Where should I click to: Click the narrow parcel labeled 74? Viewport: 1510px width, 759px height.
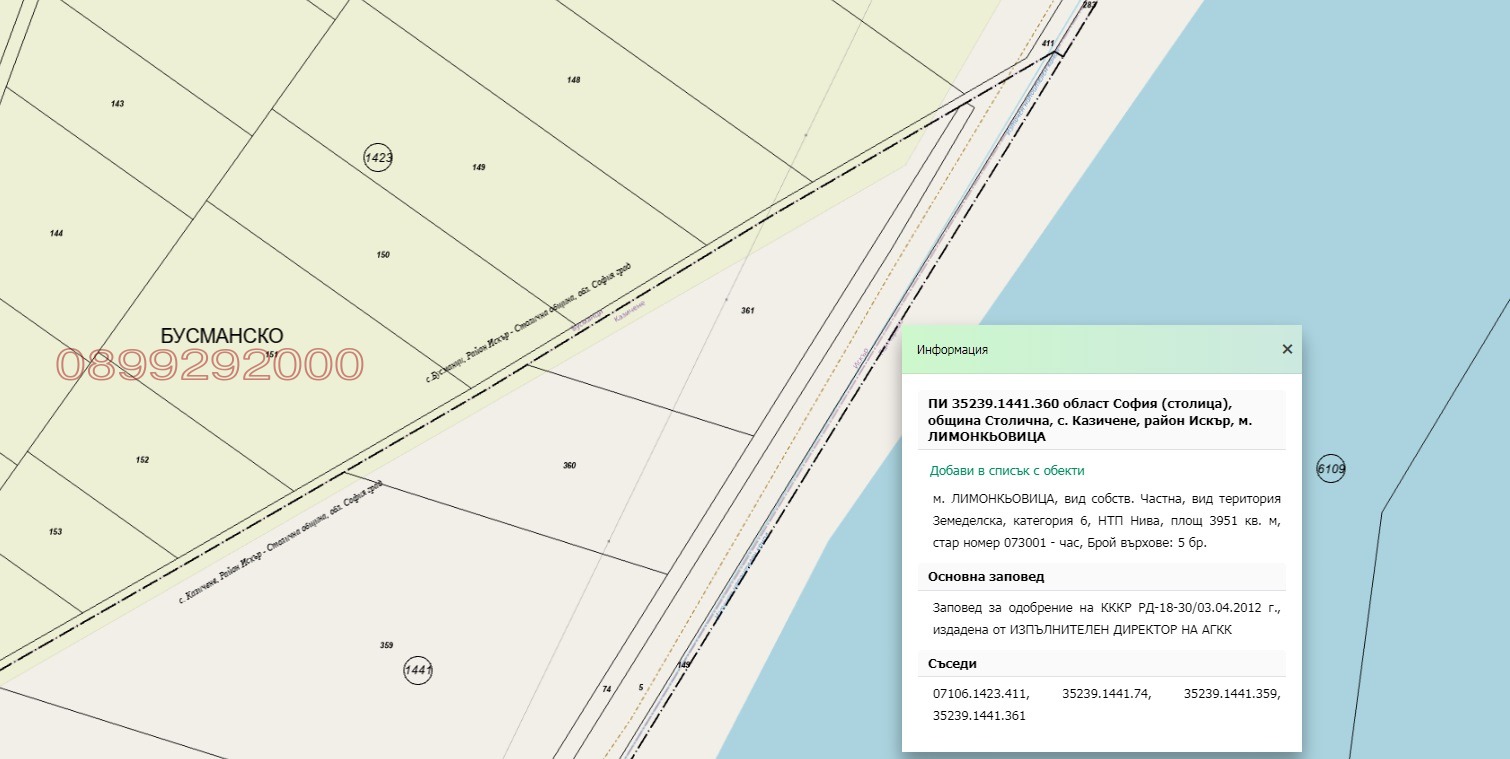coord(606,689)
